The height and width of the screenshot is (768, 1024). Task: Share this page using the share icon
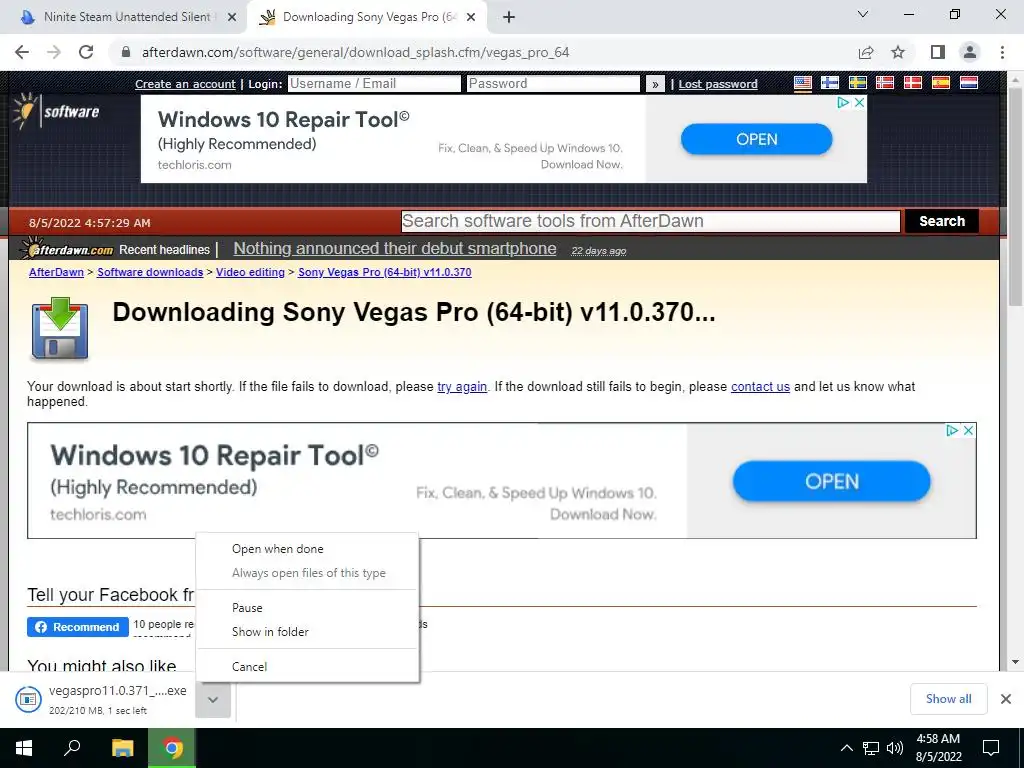tap(866, 52)
